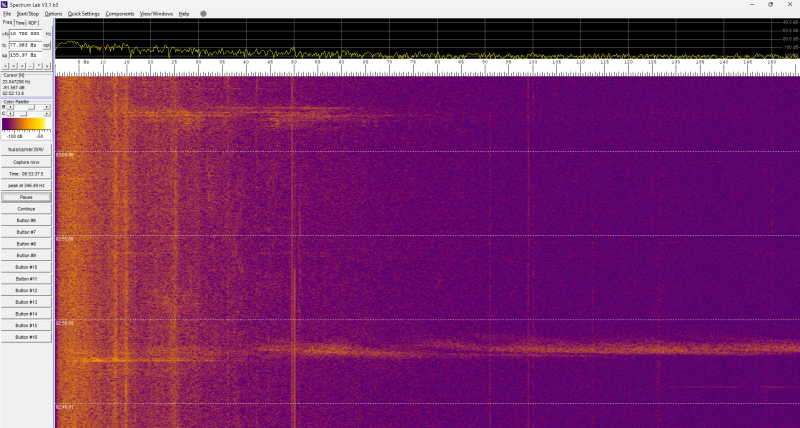Switch to the Time tab
Viewport: 800px width, 428px height.
(x=20, y=23)
